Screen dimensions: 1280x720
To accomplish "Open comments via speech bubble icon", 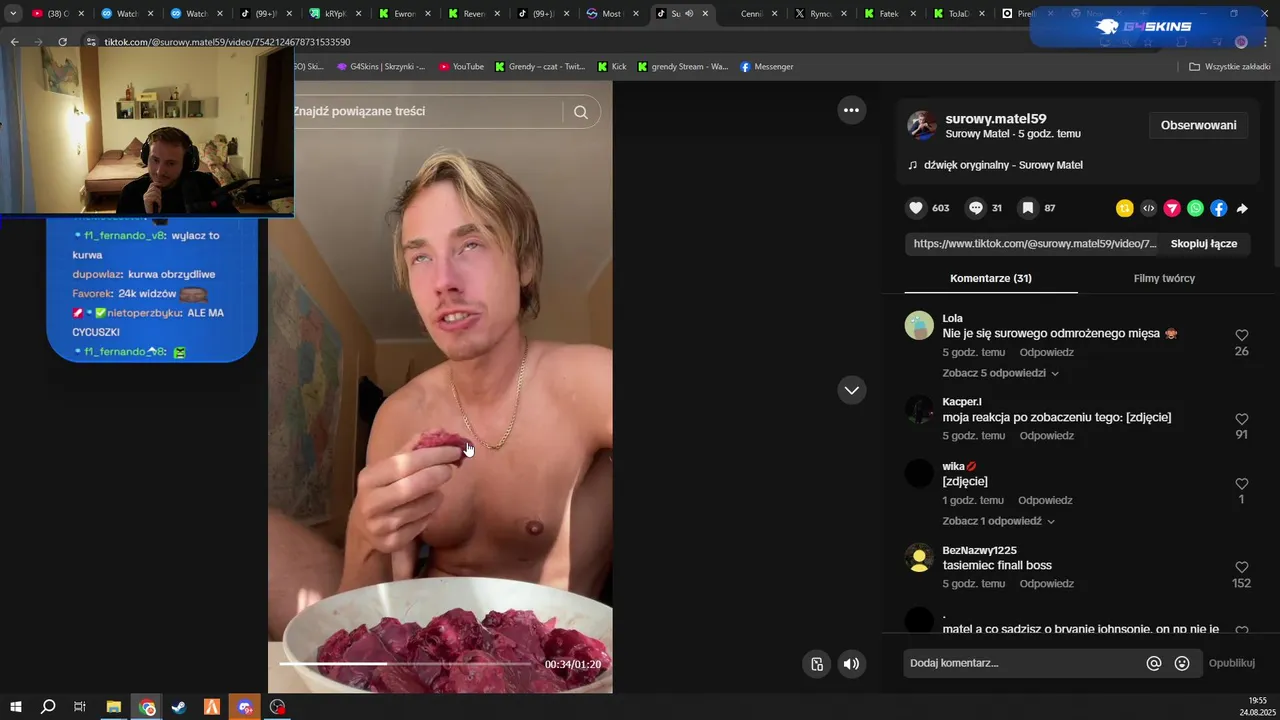I will (x=976, y=208).
